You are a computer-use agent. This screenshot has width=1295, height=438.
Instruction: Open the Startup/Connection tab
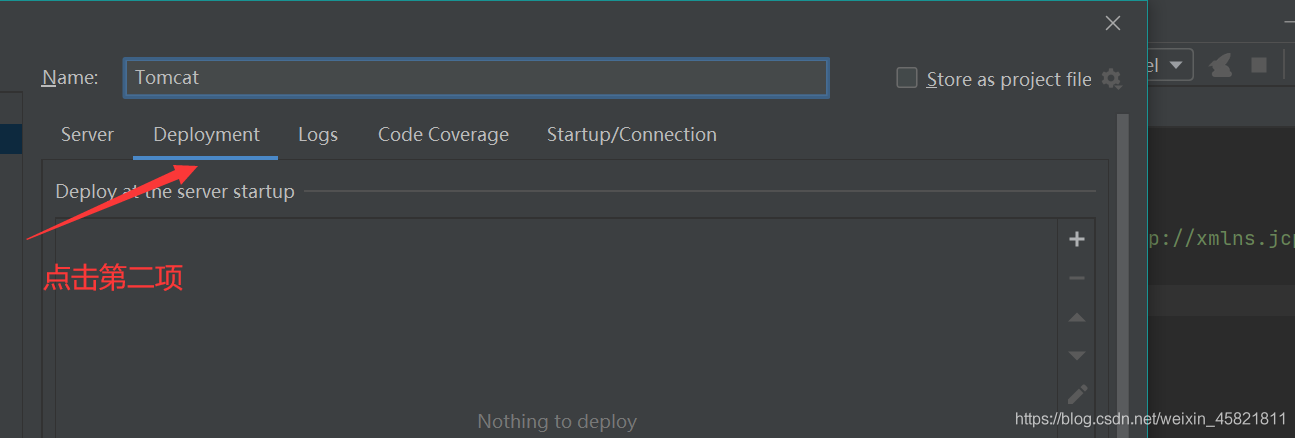pyautogui.click(x=631, y=135)
